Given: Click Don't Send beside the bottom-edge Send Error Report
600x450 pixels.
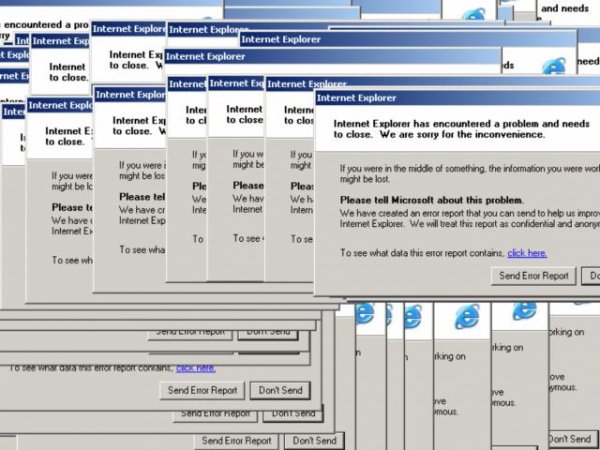Looking at the screenshot, I should click(x=315, y=441).
